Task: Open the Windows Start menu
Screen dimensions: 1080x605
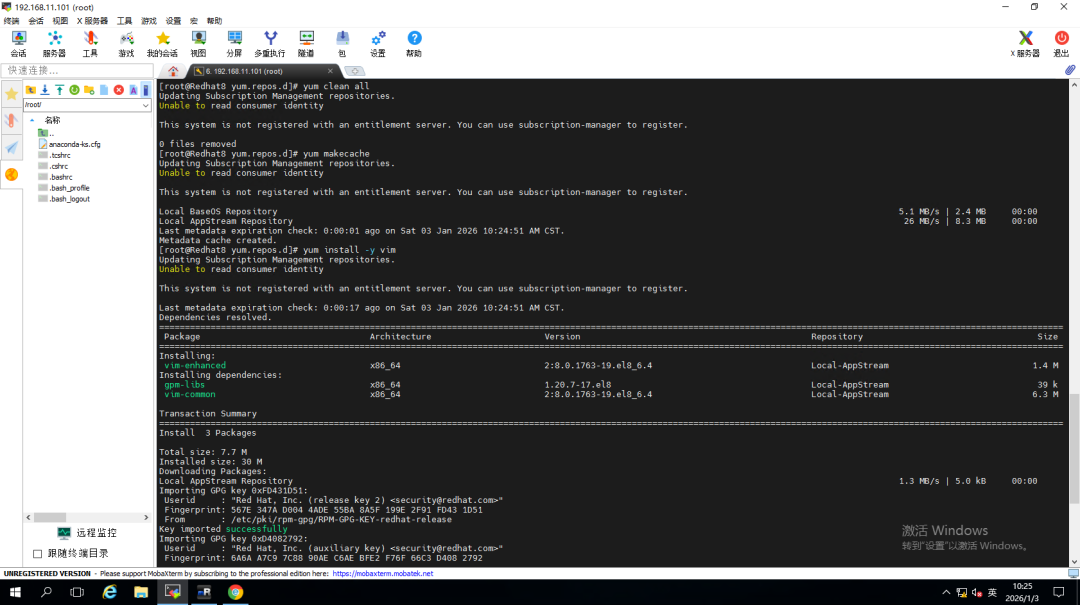Action: pos(14,592)
